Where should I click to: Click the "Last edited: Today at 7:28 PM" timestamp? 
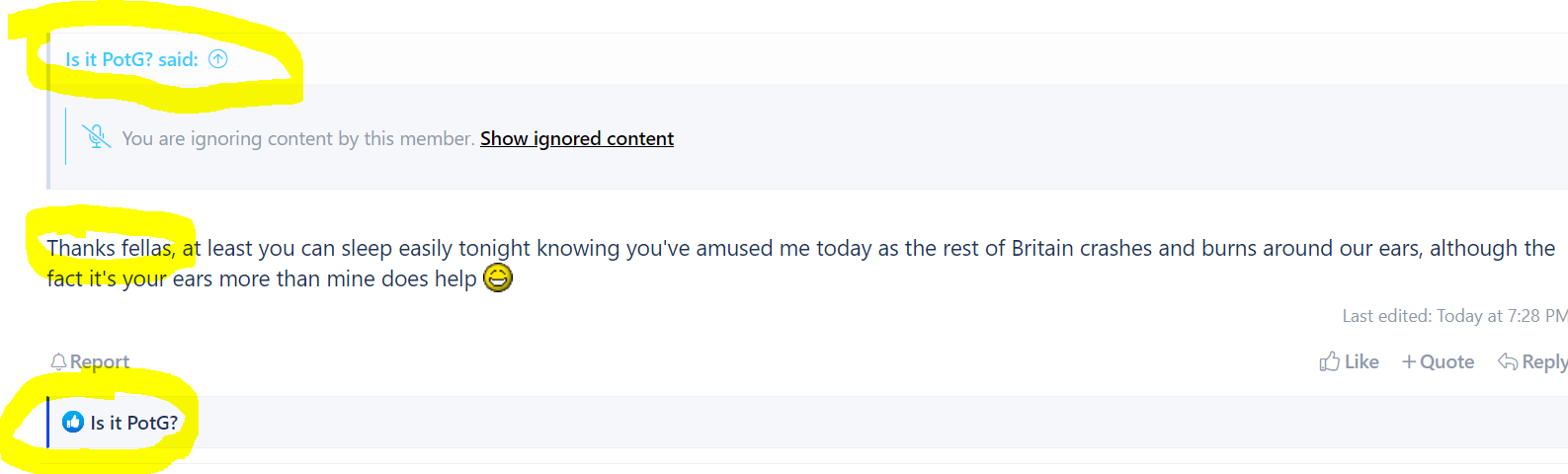(x=1454, y=316)
